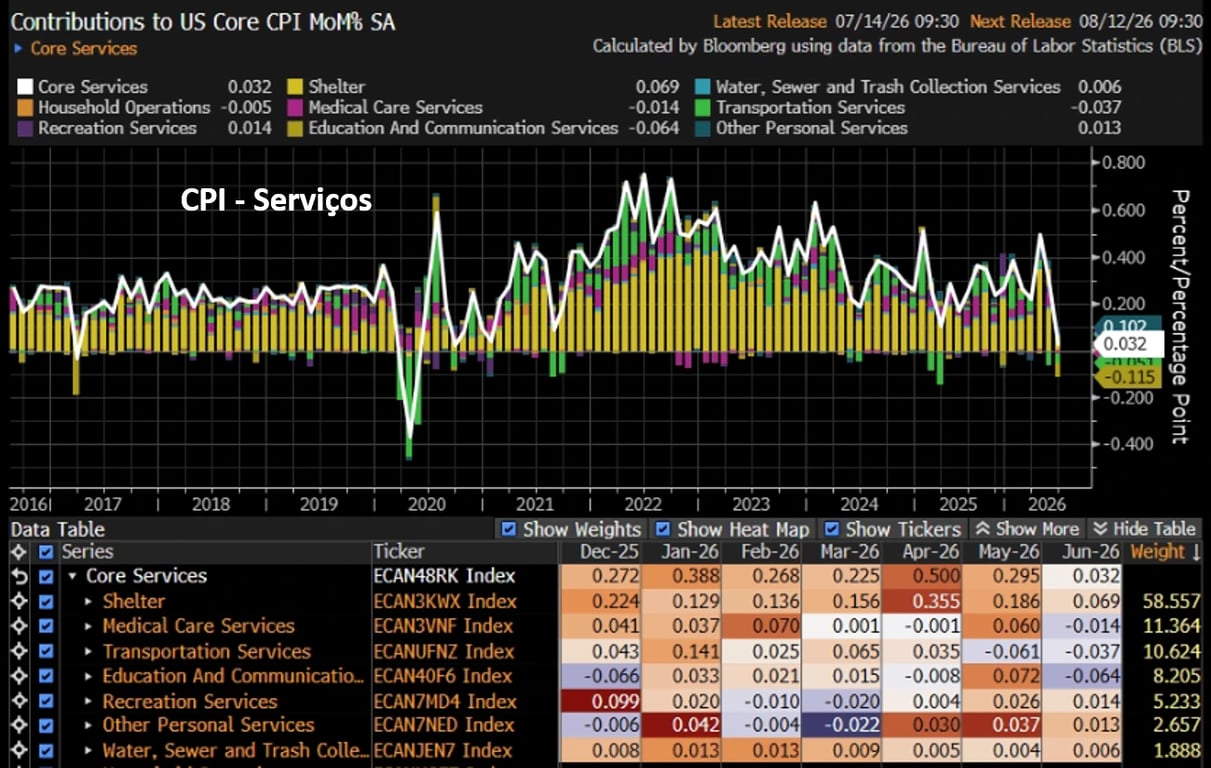Click the white 0.032 chart axis value label
The height and width of the screenshot is (768, 1211).
pyautogui.click(x=1126, y=343)
